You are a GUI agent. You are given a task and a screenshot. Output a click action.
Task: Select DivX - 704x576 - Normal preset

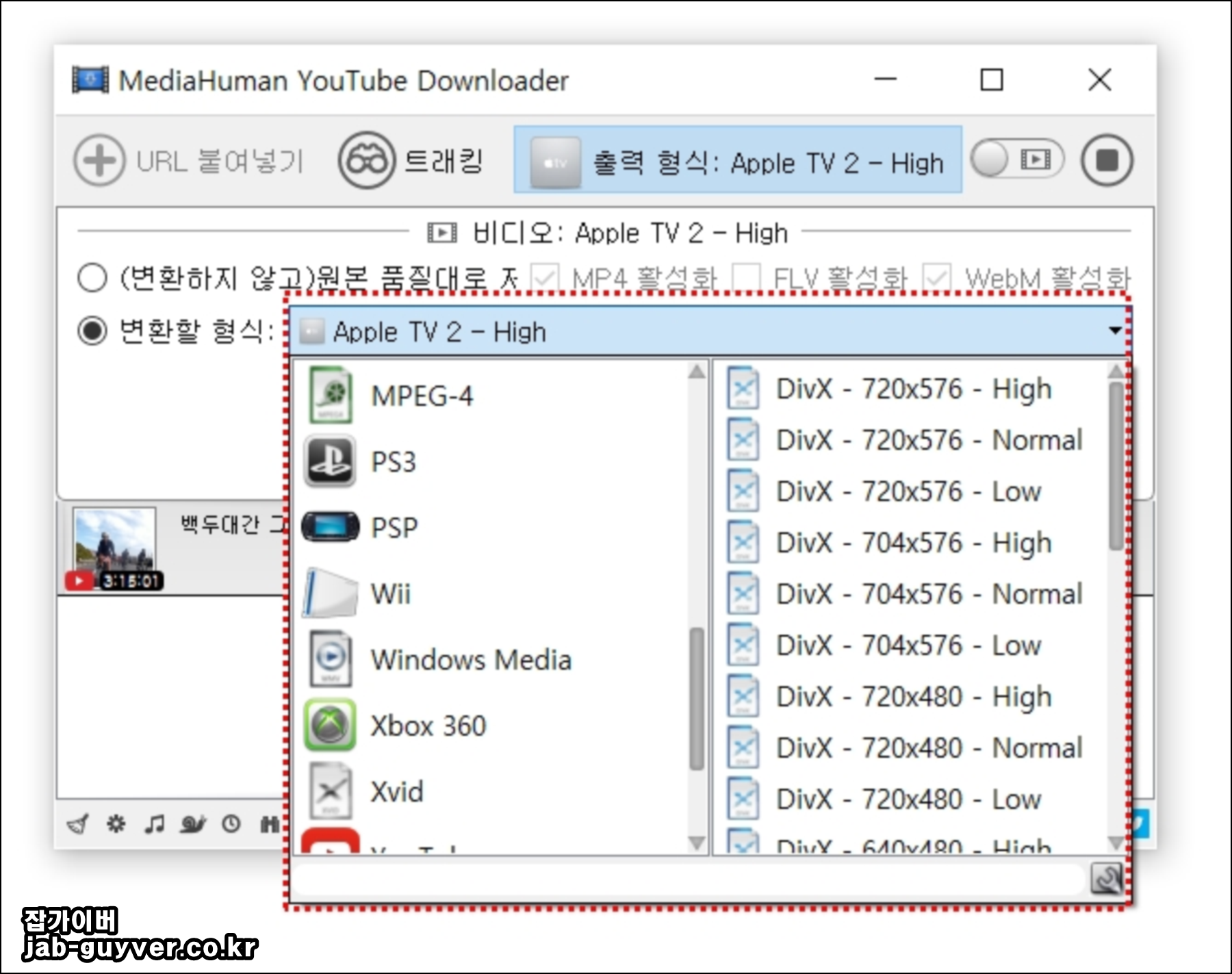[910, 594]
